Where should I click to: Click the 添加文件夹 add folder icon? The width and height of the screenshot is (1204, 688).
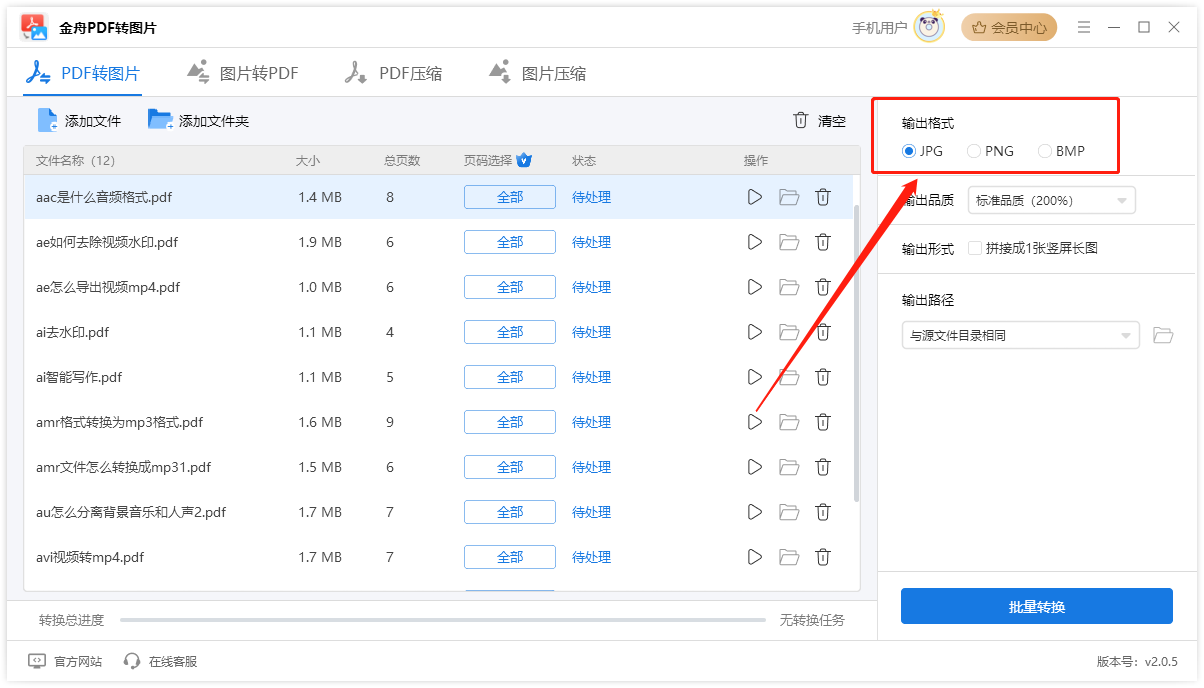(159, 119)
